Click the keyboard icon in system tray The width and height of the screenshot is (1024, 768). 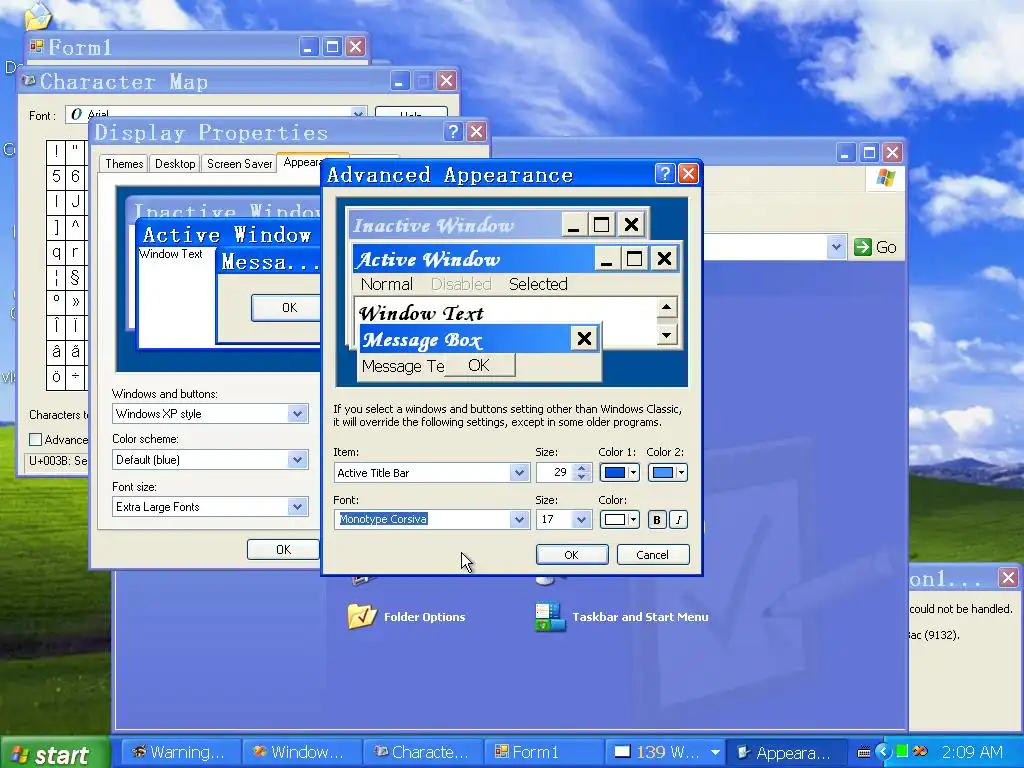pos(863,752)
